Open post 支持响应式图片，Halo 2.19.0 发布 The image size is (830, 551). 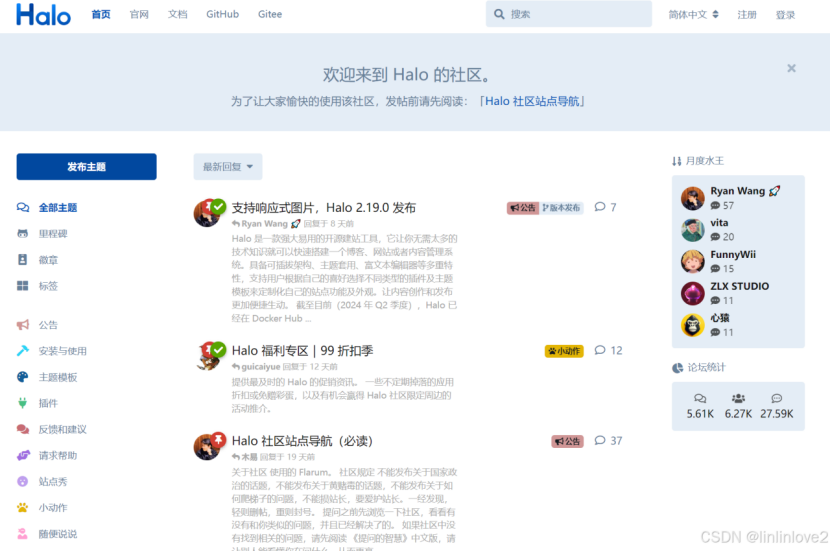pos(323,207)
